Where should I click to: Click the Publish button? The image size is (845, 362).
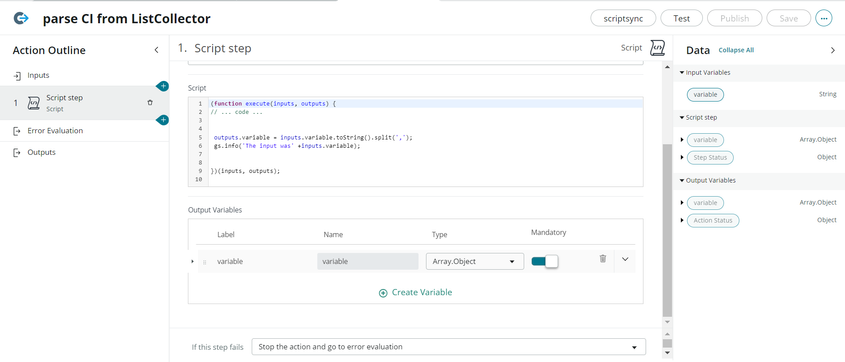[735, 18]
